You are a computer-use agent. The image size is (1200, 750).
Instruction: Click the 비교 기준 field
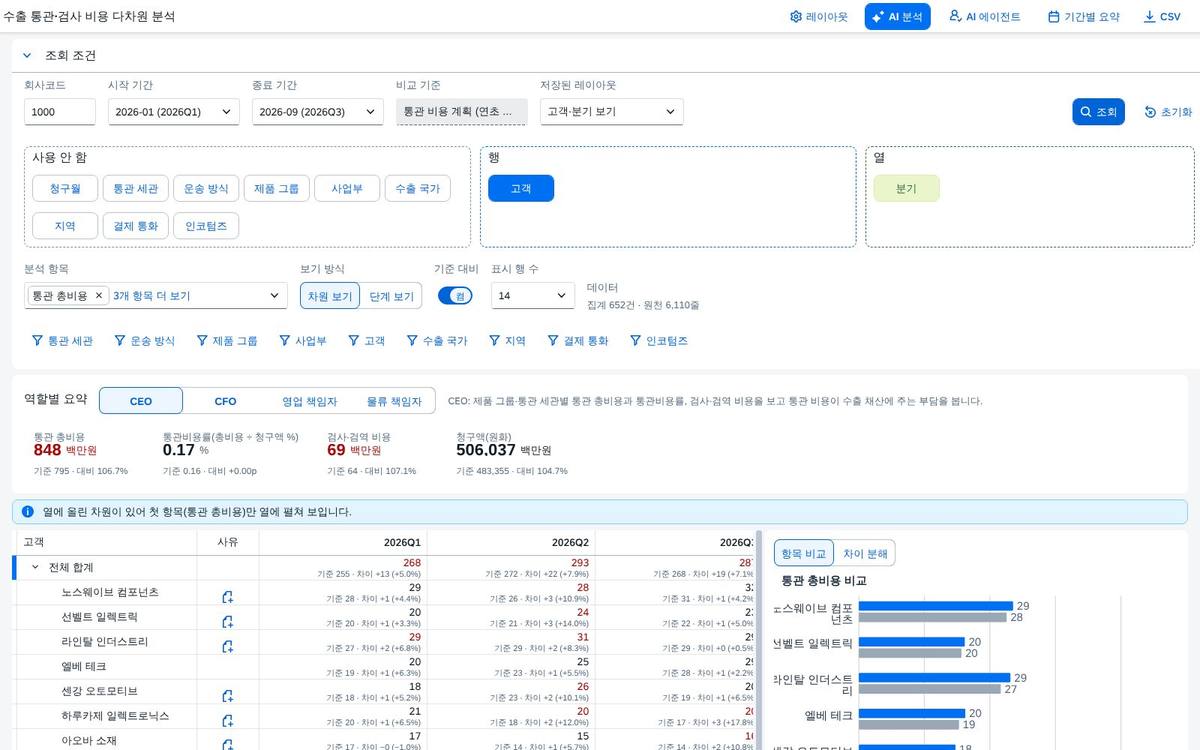point(461,112)
